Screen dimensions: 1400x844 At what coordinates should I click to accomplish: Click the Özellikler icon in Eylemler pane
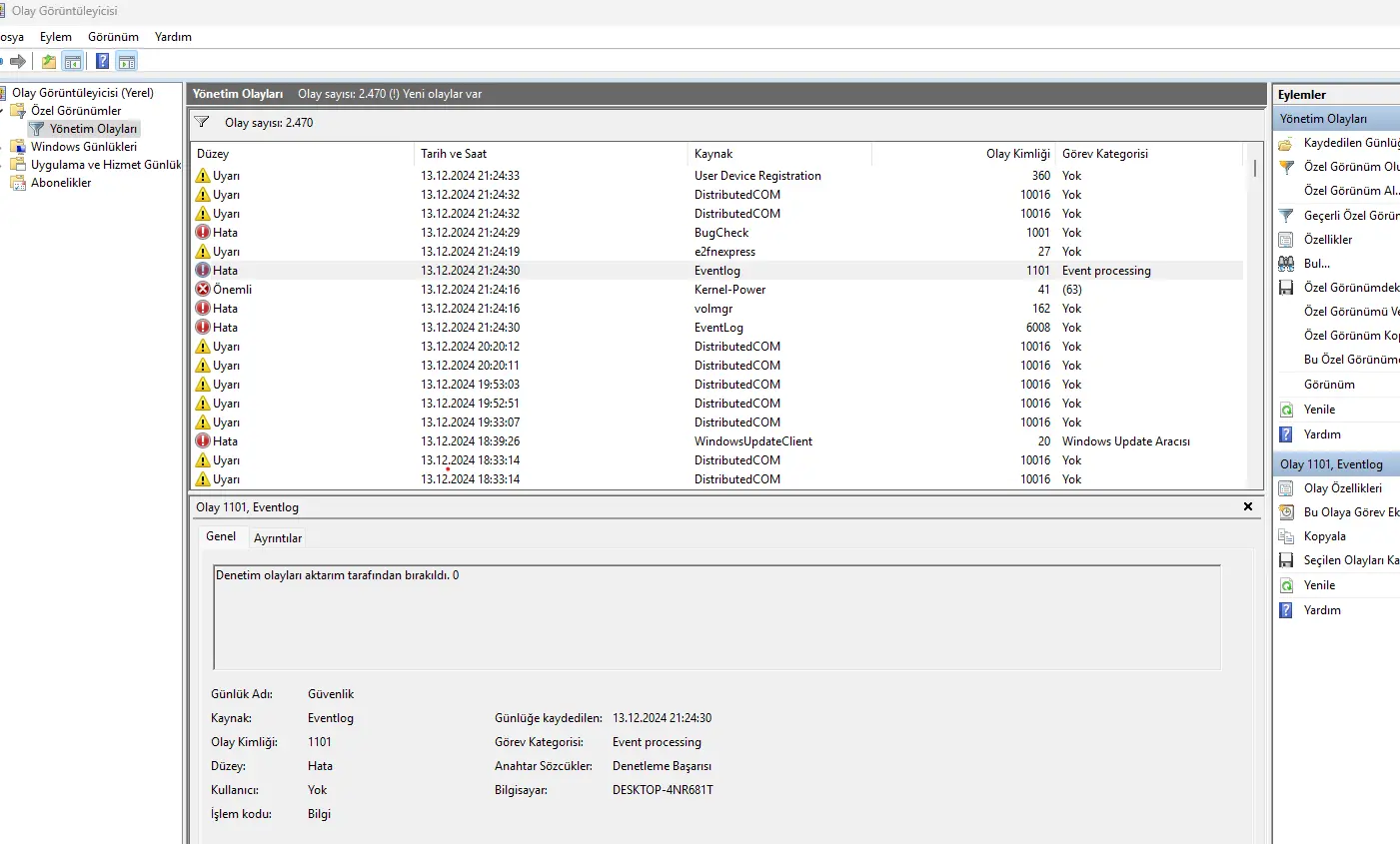point(1286,240)
